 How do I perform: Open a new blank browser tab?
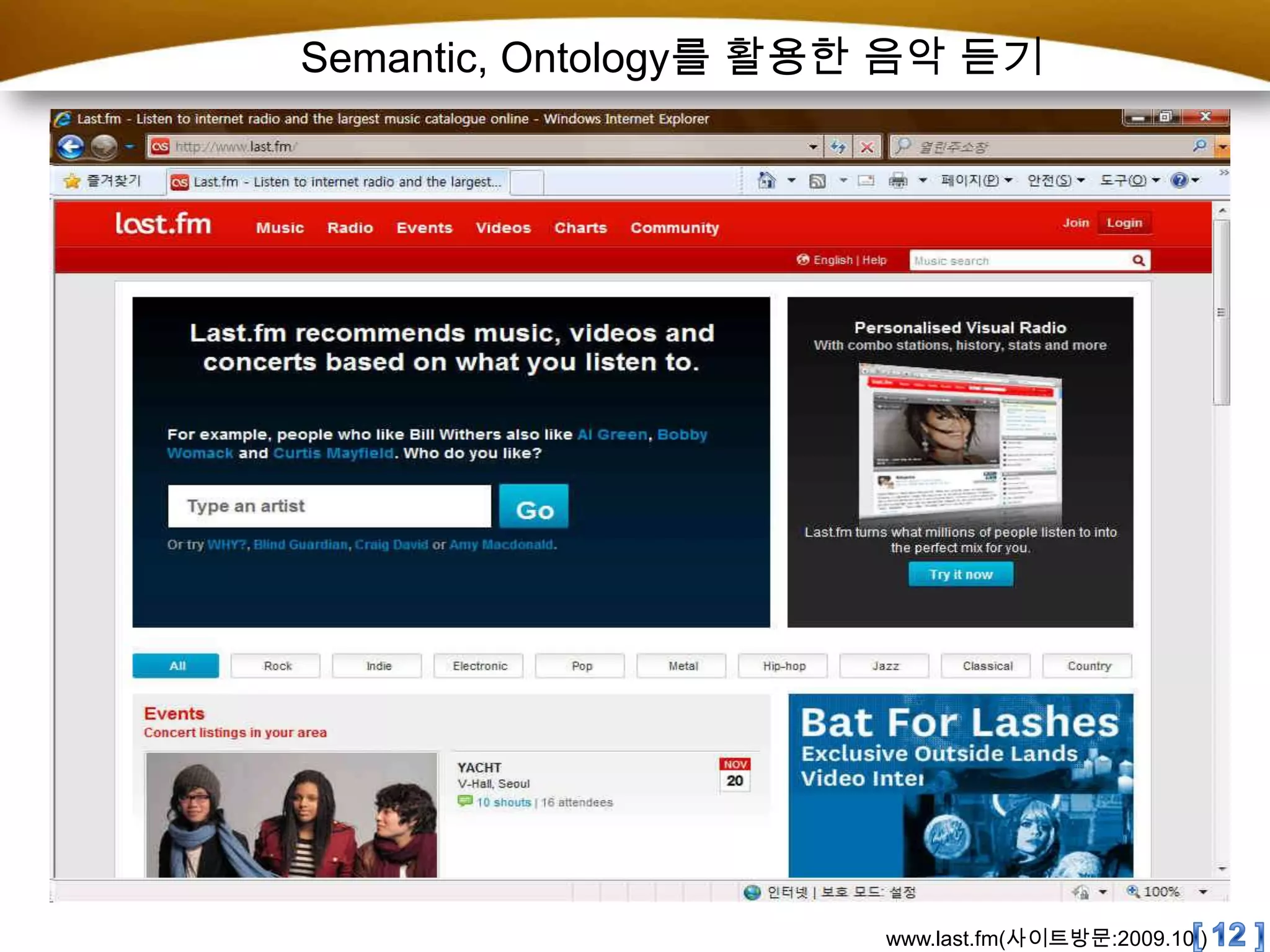[x=528, y=182]
